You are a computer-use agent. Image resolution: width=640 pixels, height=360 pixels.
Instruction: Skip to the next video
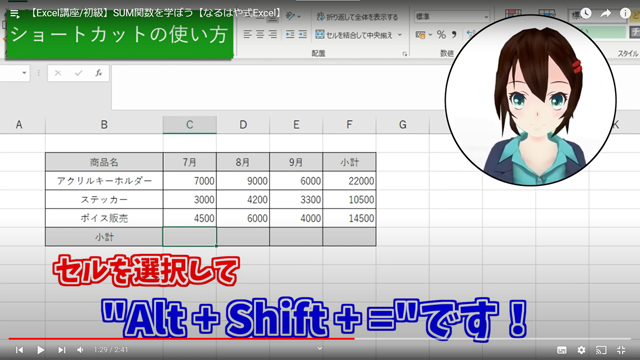point(62,350)
